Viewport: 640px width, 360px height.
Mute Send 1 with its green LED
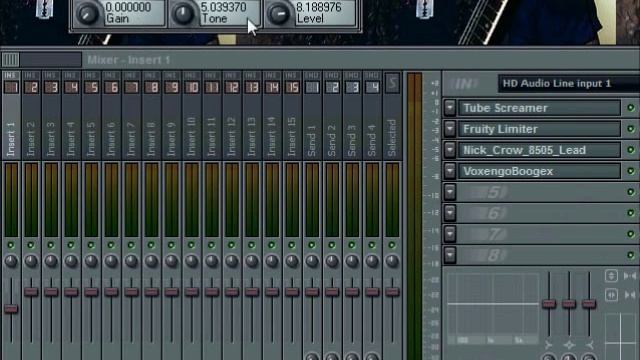click(312, 245)
